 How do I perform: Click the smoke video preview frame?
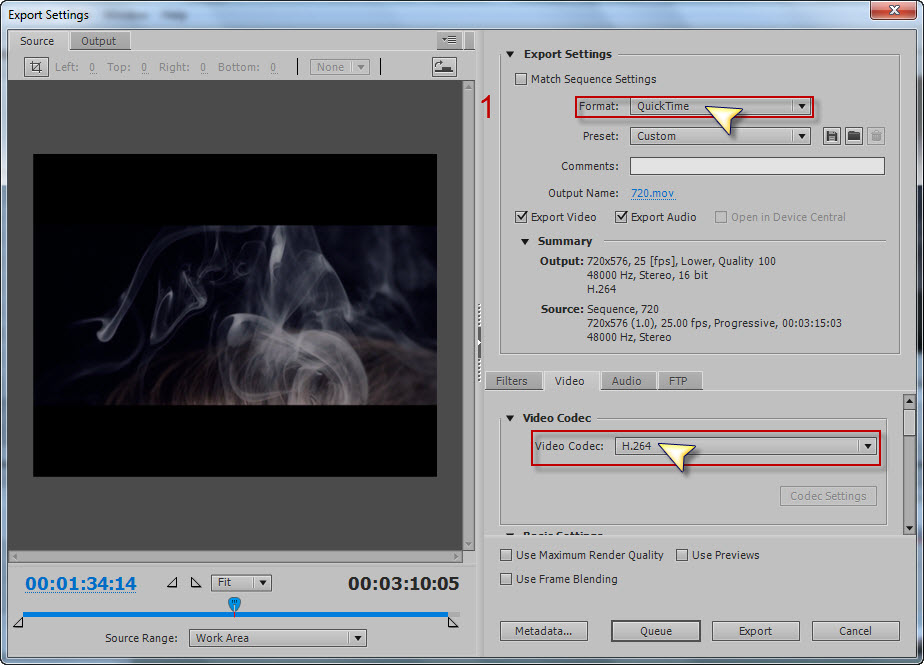point(235,315)
